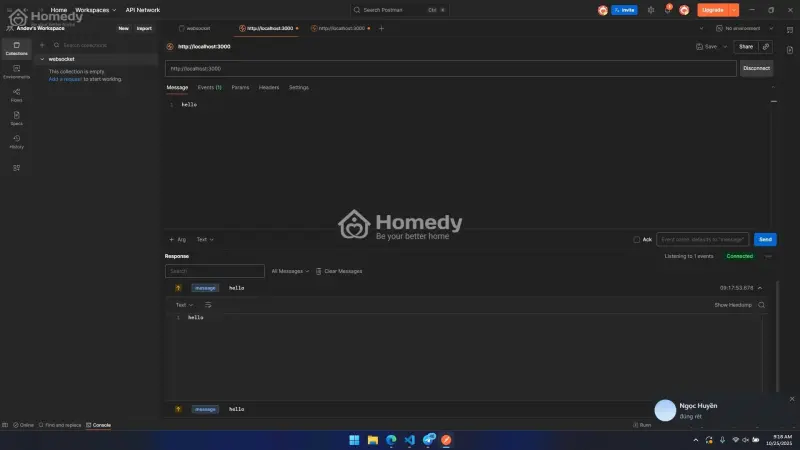Open Visual Studio Code from taskbar
This screenshot has width=800, height=450.
(x=409, y=440)
